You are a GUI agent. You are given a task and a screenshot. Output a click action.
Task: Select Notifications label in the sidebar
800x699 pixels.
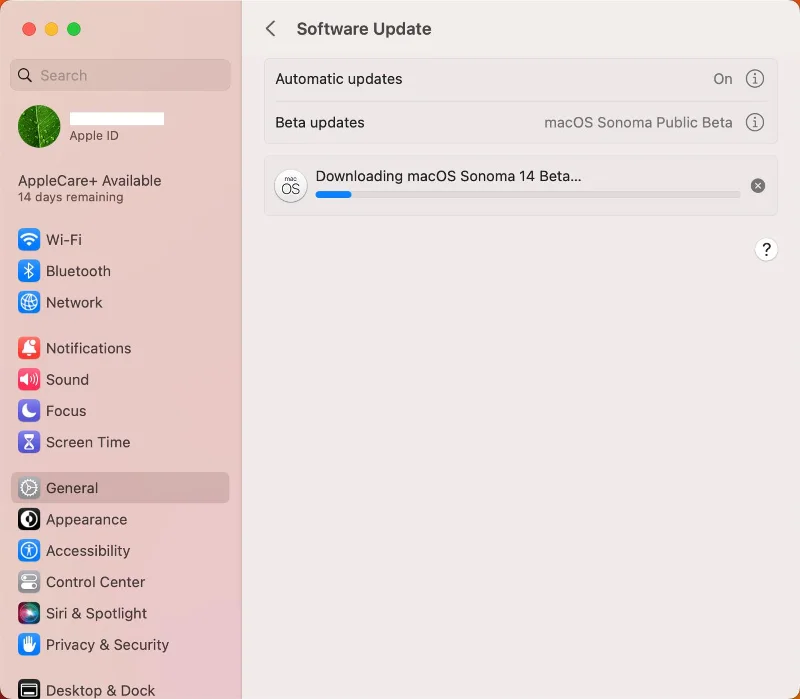pyautogui.click(x=88, y=348)
